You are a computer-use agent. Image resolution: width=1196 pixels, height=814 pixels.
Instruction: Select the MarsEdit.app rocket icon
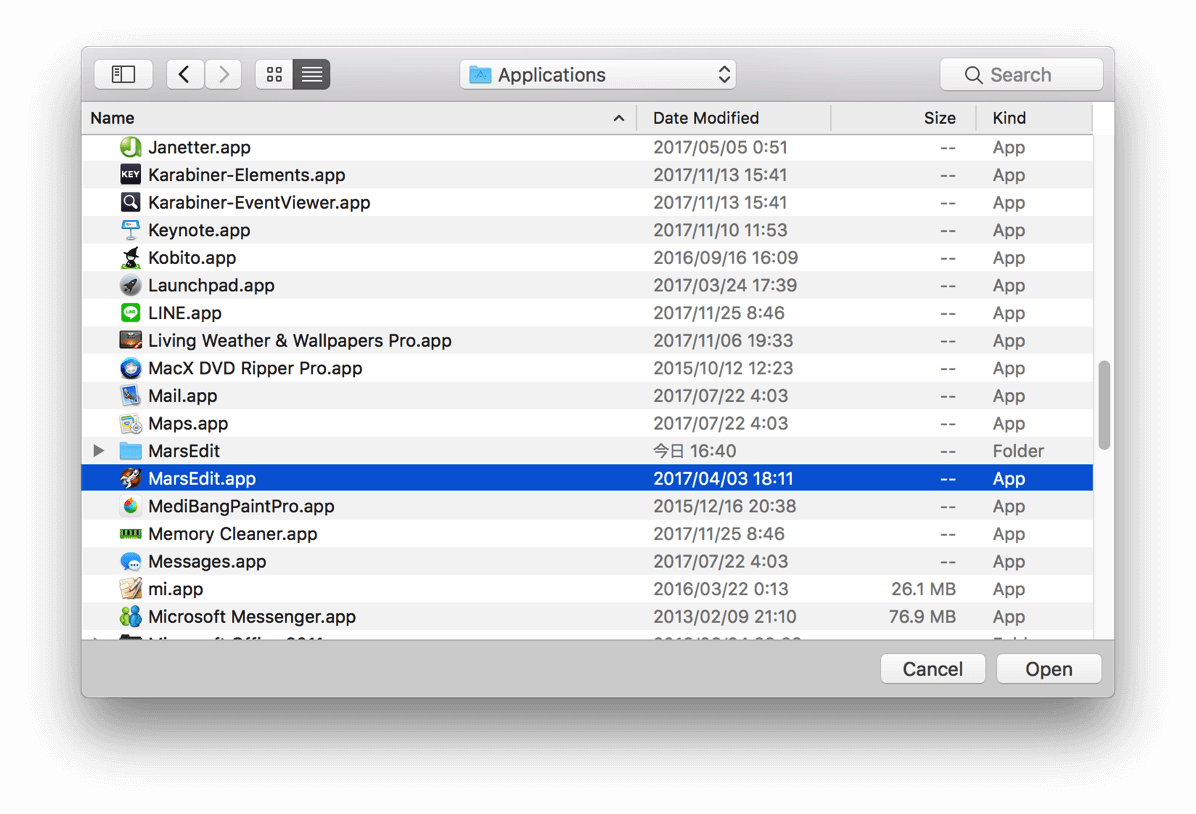[130, 478]
